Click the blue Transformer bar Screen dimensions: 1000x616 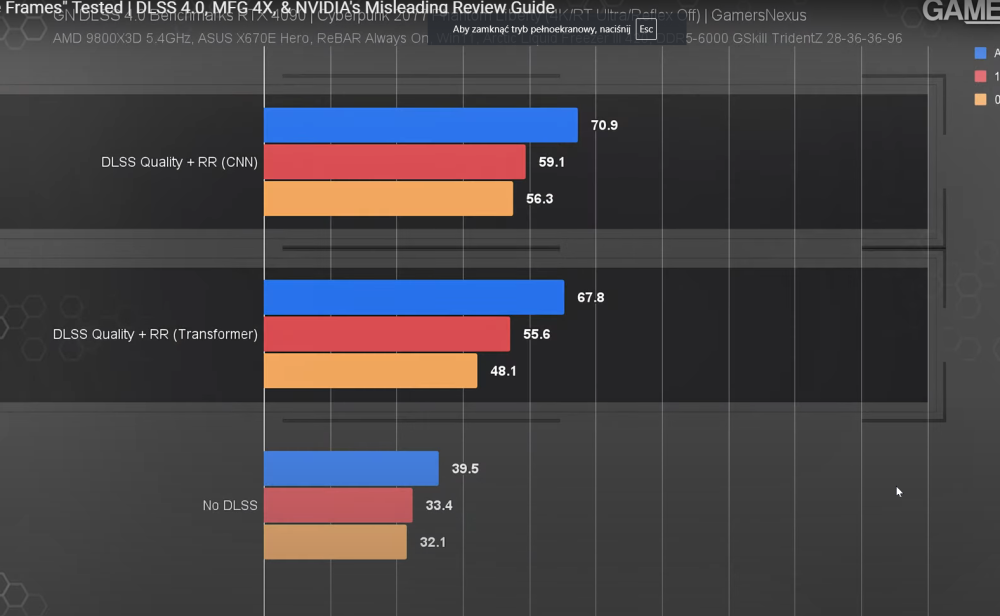click(x=414, y=297)
